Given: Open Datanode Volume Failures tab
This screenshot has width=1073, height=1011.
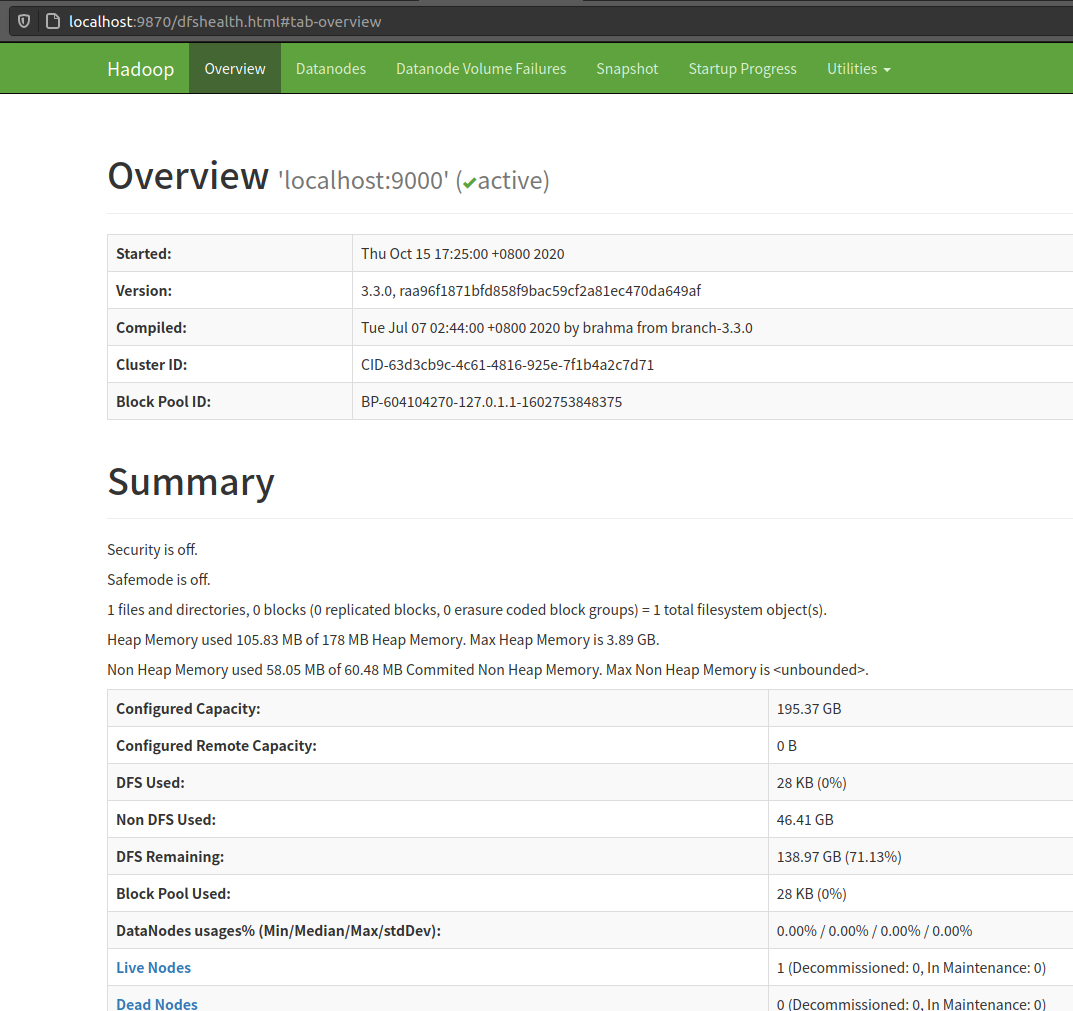Looking at the screenshot, I should pyautogui.click(x=481, y=68).
